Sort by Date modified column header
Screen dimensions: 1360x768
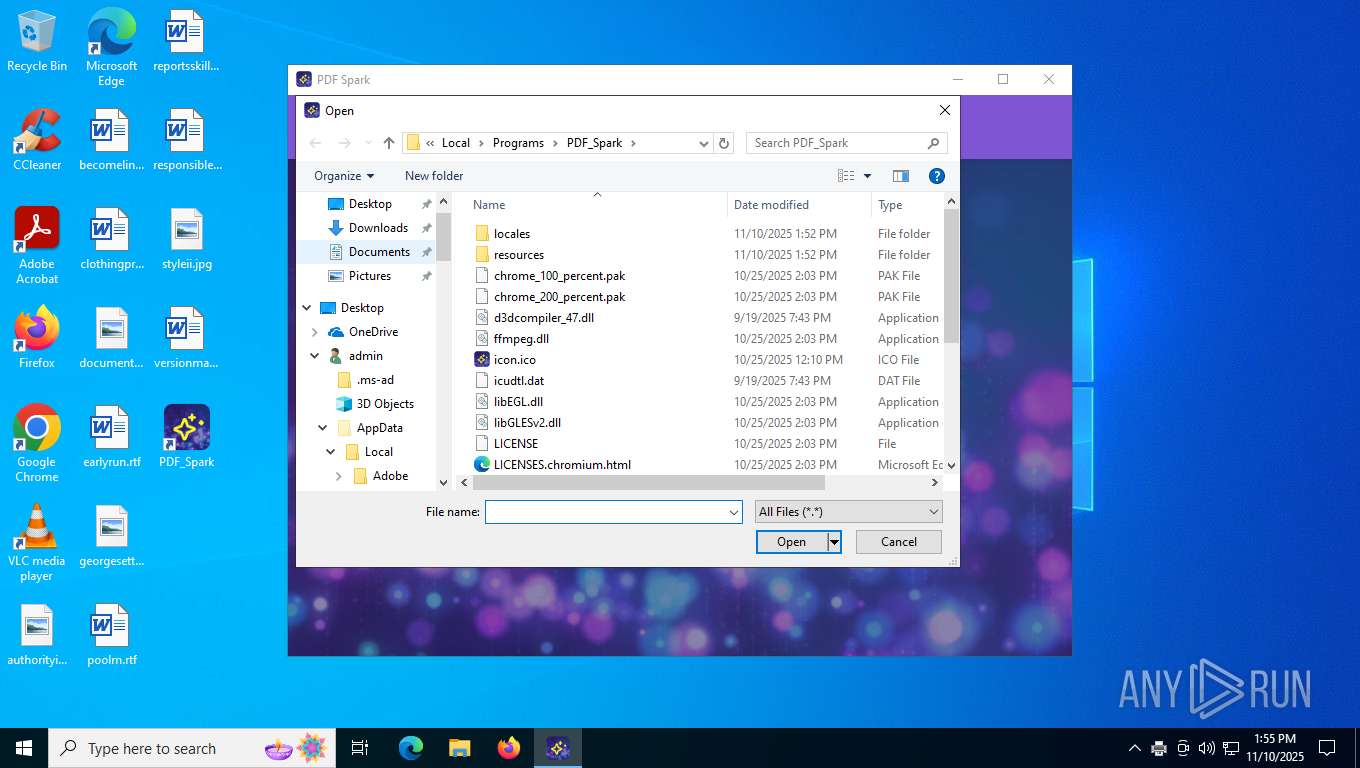pos(799,205)
